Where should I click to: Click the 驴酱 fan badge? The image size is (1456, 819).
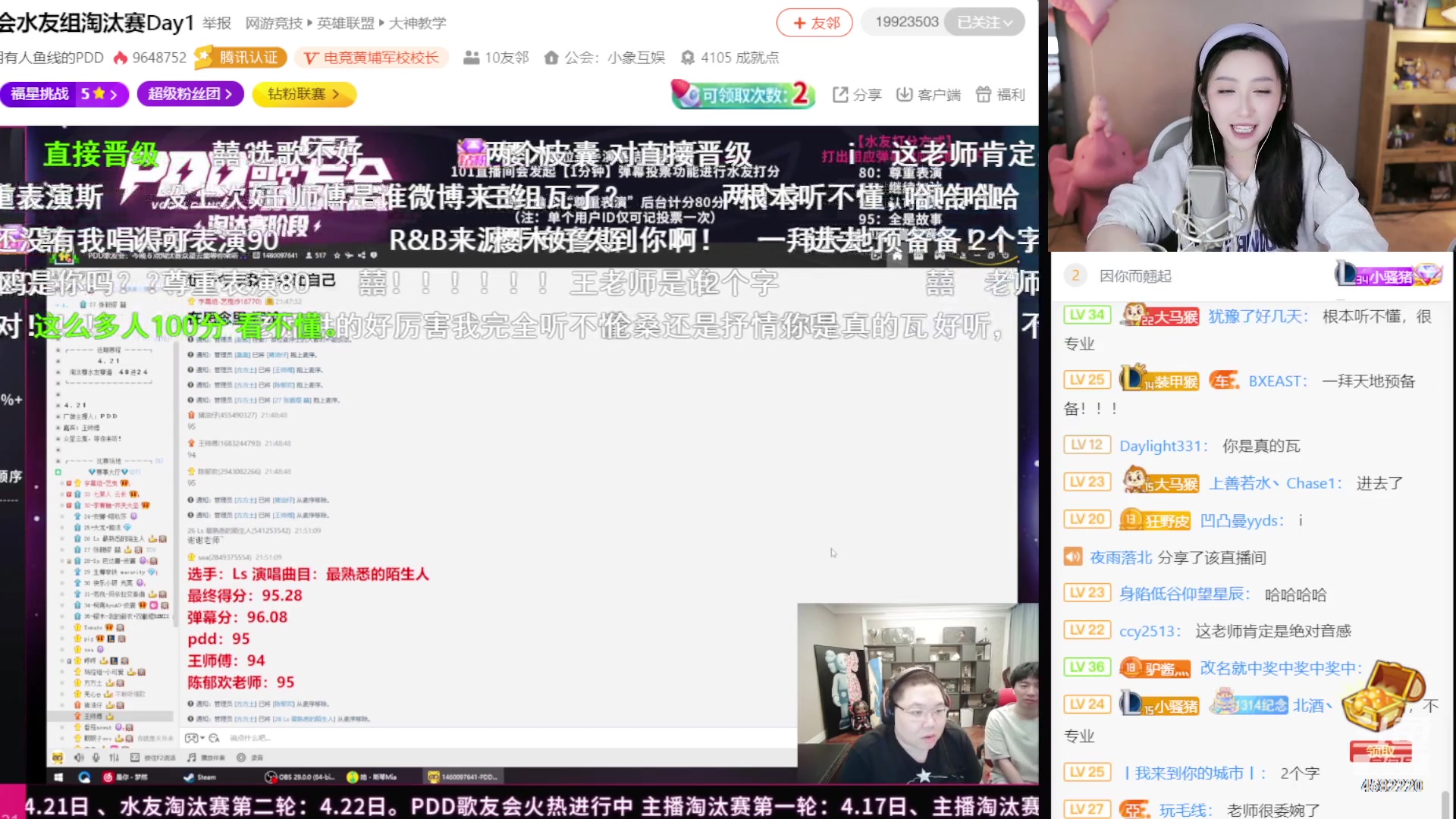click(x=1155, y=668)
